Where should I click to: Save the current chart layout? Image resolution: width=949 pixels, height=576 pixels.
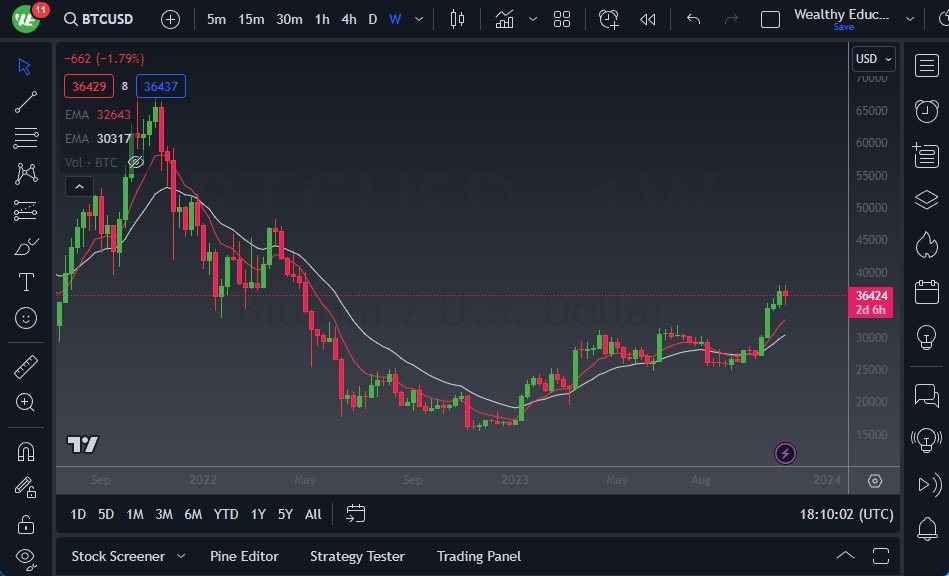pyautogui.click(x=845, y=27)
